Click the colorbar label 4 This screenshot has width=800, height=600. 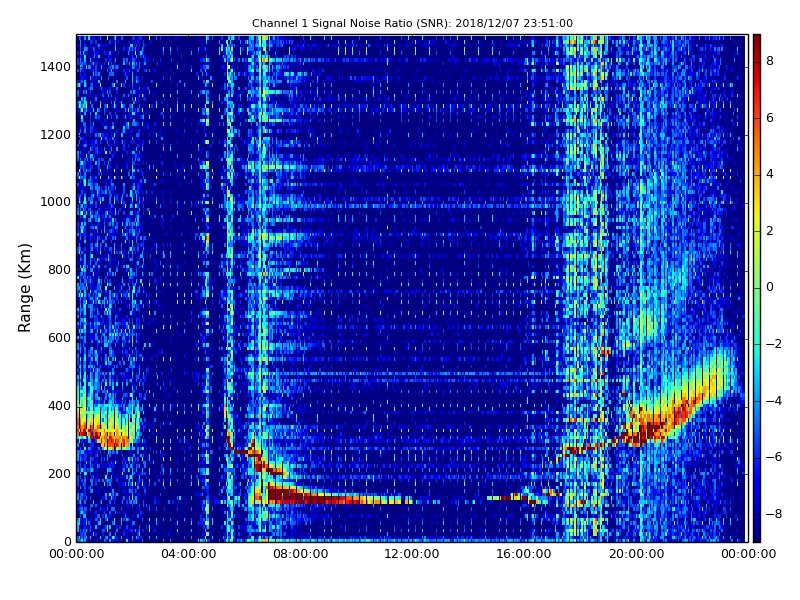(x=770, y=174)
